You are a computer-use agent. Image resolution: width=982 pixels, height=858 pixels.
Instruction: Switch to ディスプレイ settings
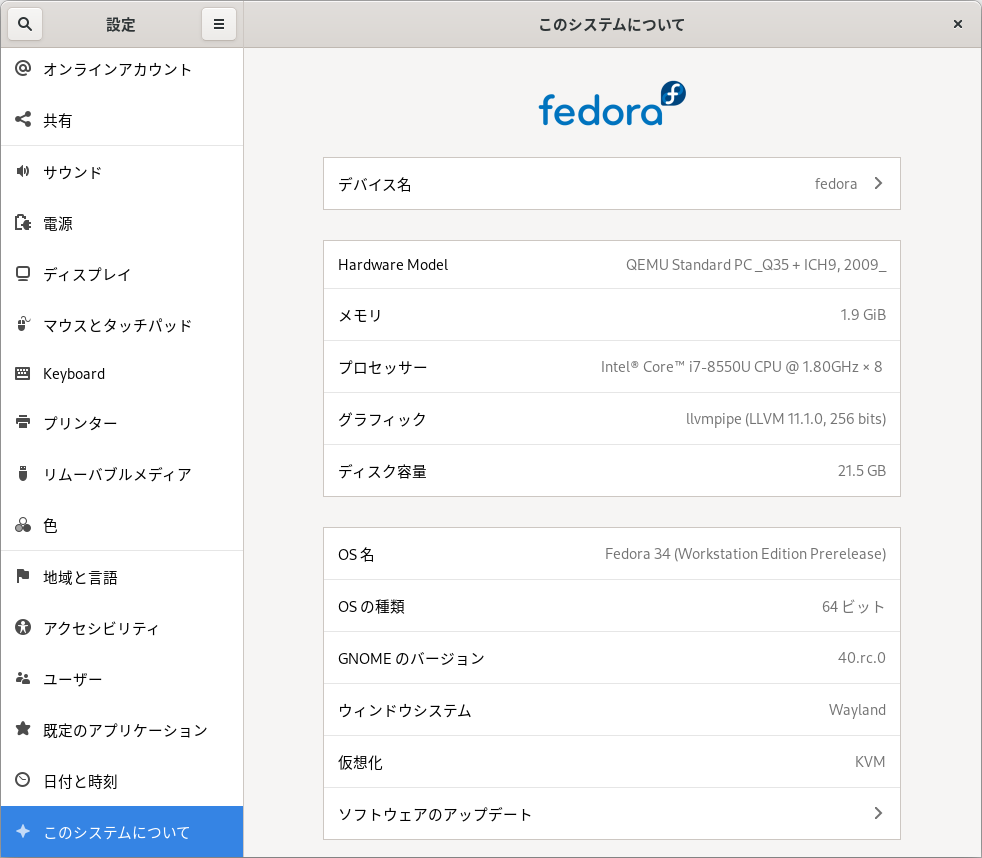[122, 274]
